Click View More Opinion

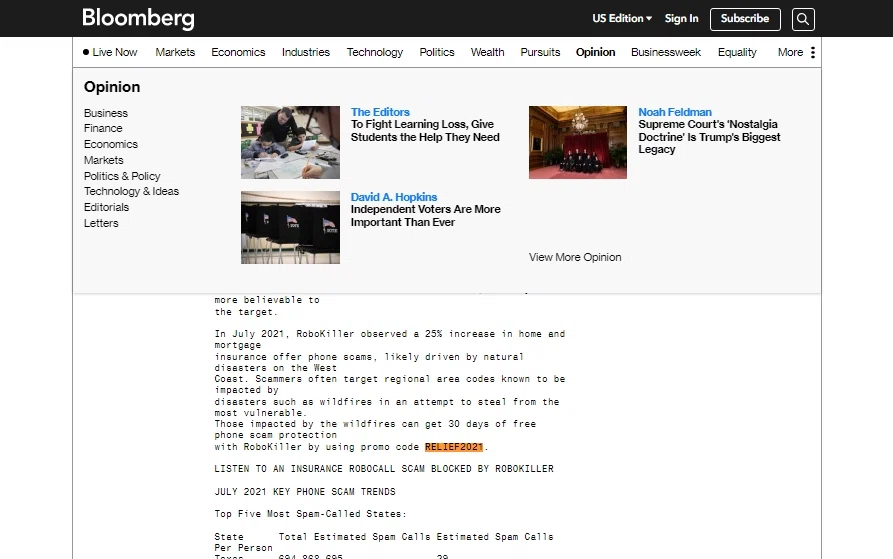575,257
